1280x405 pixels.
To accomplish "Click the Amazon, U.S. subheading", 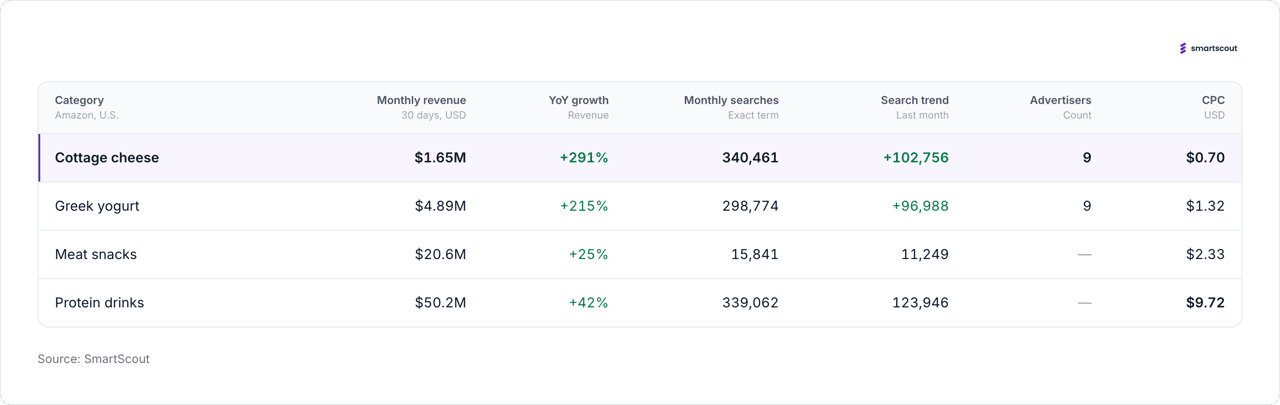I will point(86,116).
